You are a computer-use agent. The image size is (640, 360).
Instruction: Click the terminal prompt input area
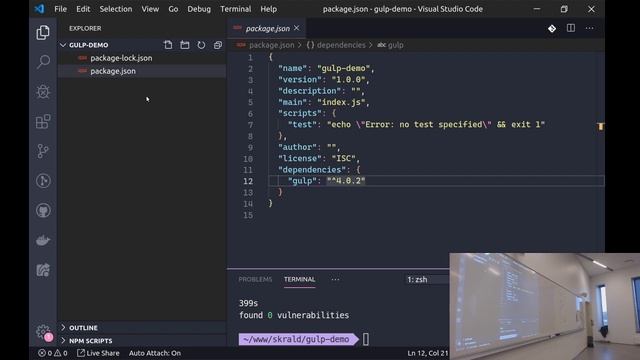(366, 339)
